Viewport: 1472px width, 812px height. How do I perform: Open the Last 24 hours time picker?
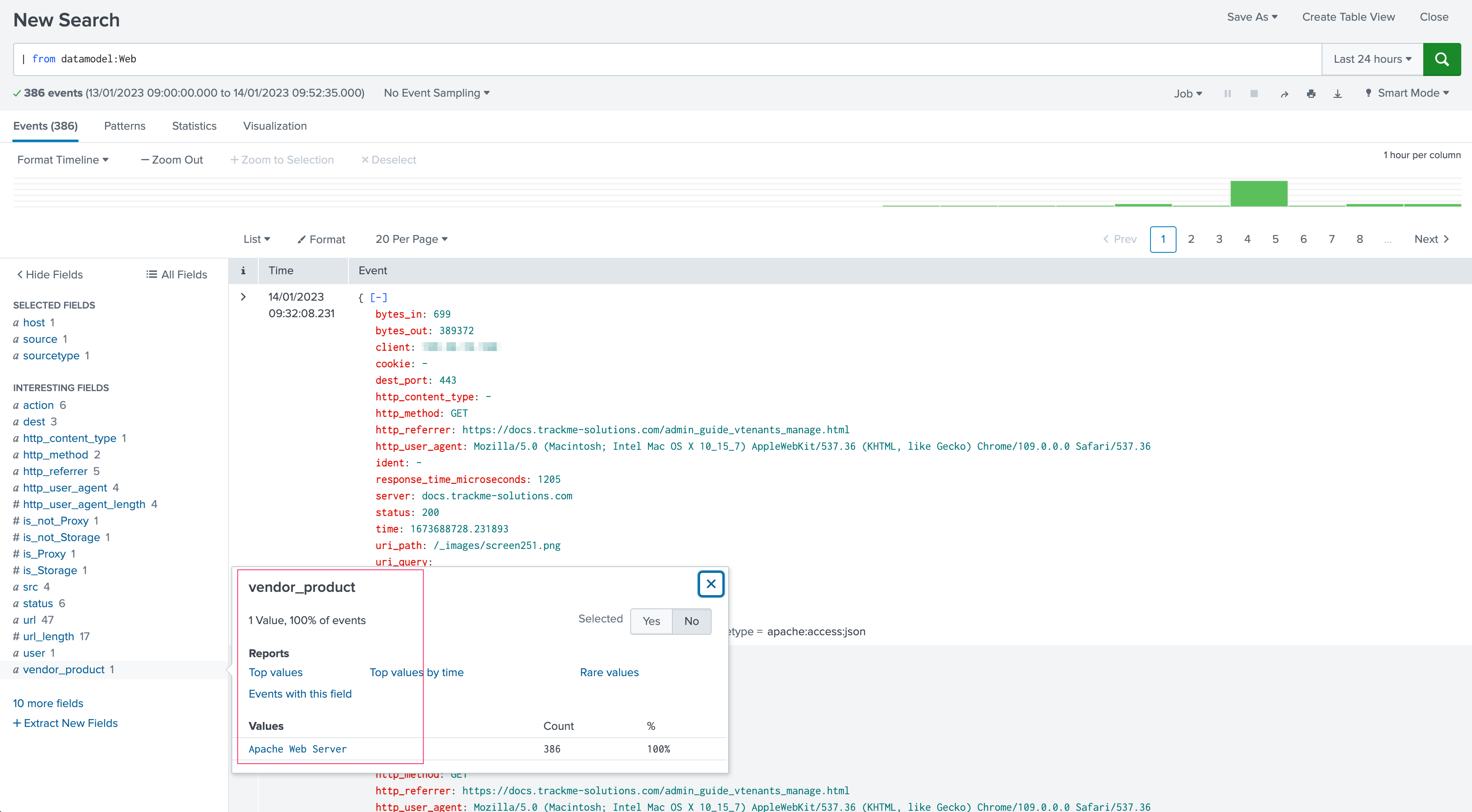click(1372, 59)
